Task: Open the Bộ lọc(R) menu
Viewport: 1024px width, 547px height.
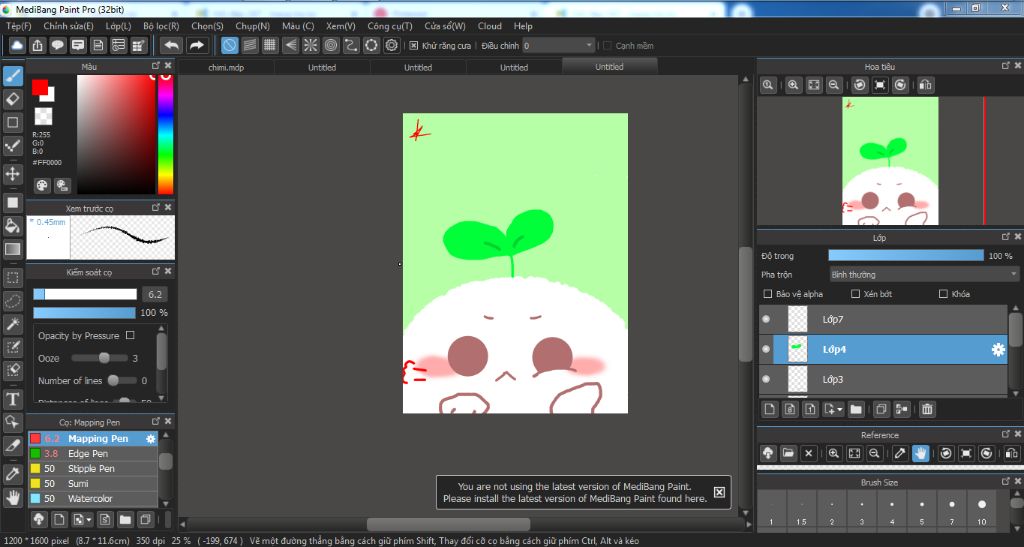Action: click(x=161, y=26)
